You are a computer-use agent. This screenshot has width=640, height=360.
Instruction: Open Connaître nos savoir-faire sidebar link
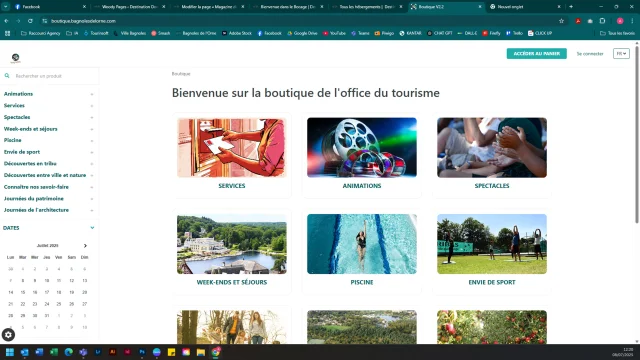[36, 187]
